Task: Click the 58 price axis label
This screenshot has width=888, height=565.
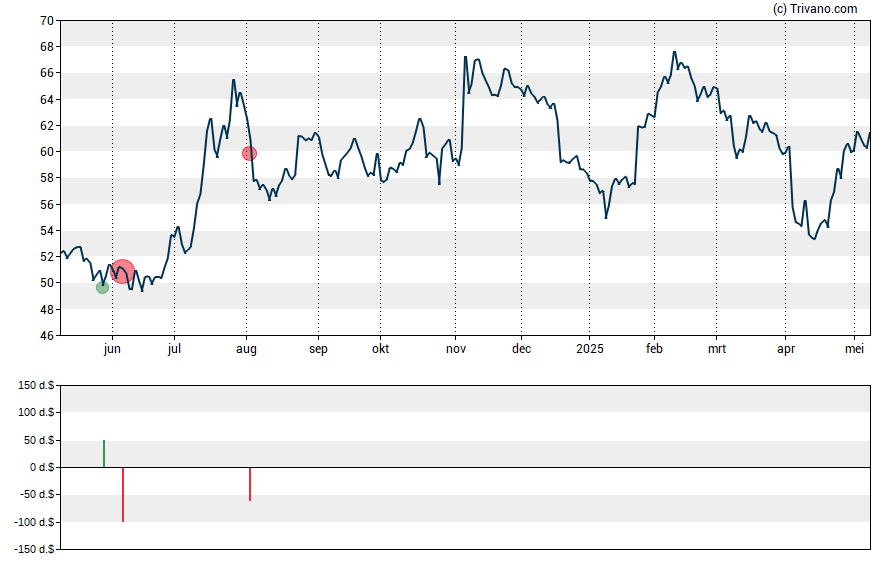Action: click(47, 178)
